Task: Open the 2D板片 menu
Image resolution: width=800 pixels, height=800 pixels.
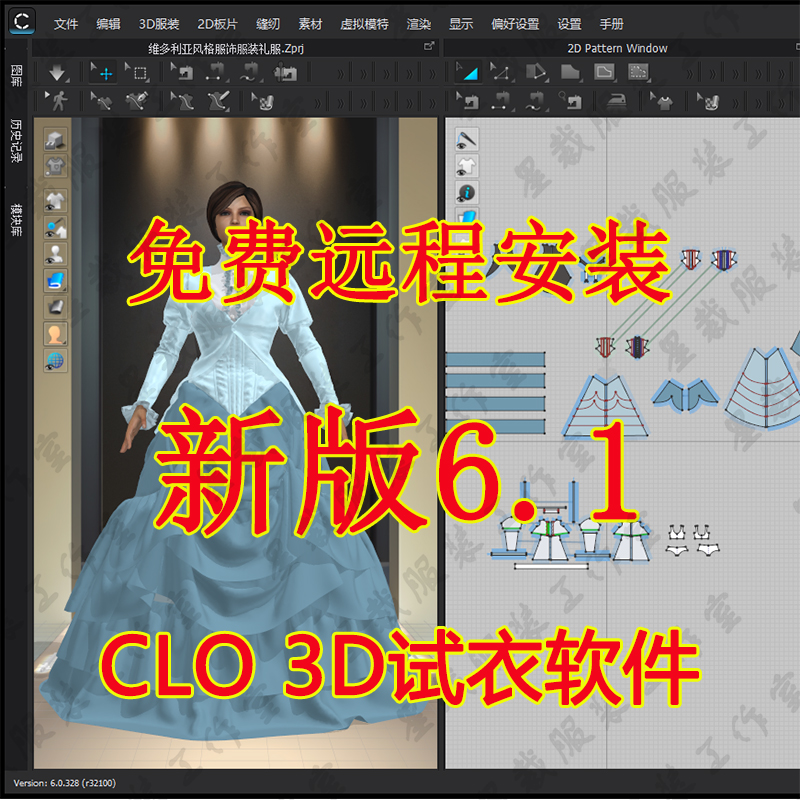Action: [x=217, y=24]
